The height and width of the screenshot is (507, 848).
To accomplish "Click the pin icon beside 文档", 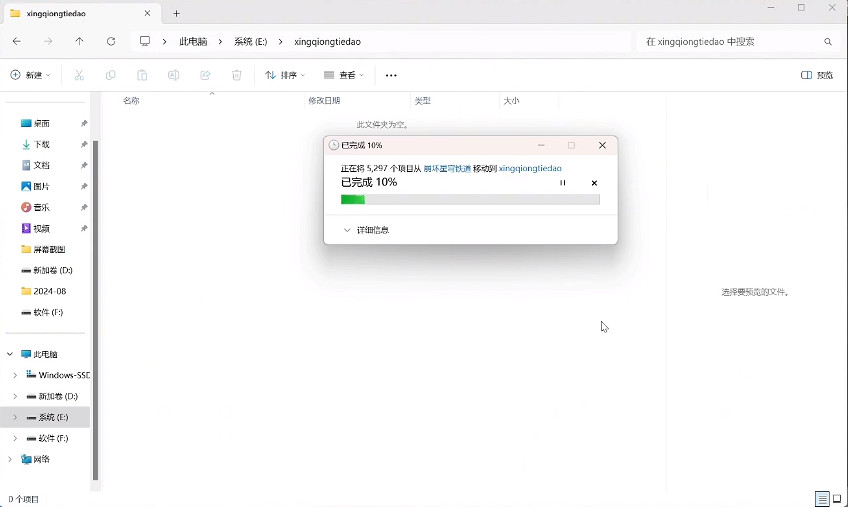I will 84,165.
